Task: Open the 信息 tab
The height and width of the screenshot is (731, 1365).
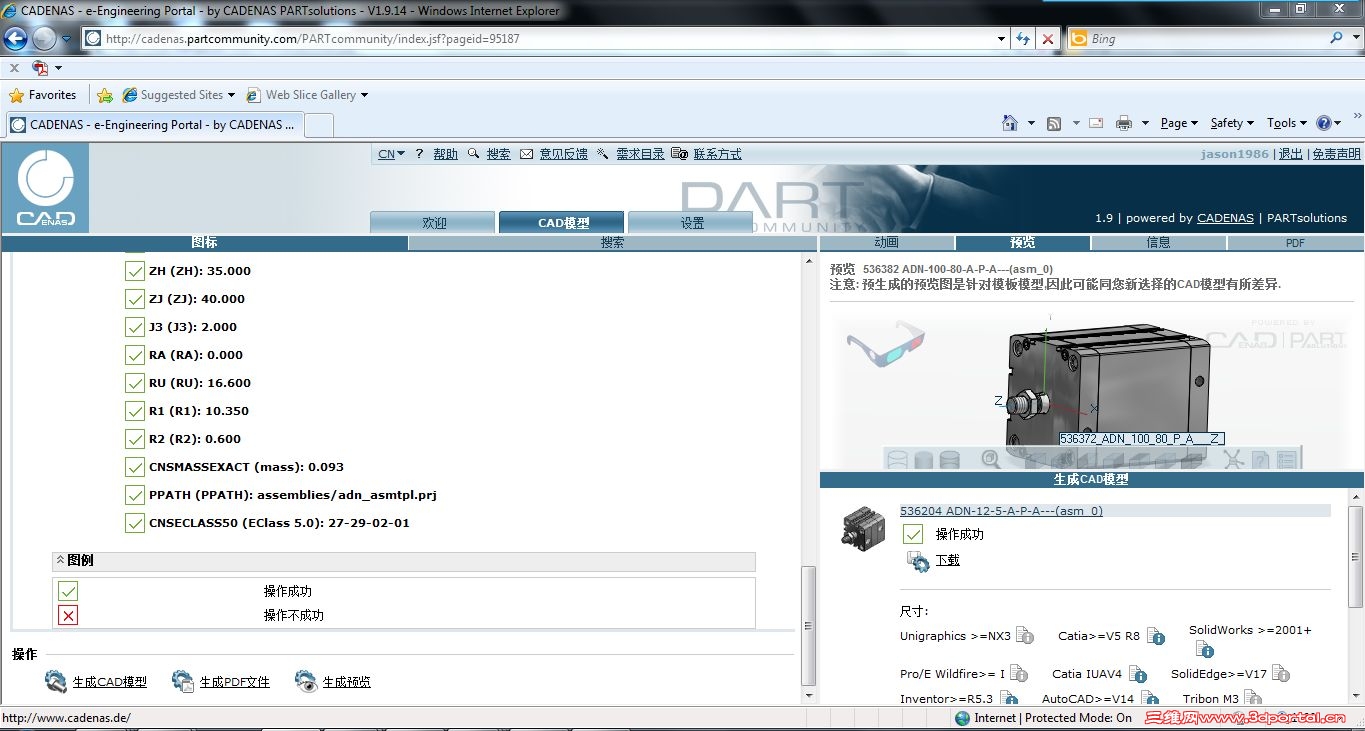Action: coord(1158,243)
